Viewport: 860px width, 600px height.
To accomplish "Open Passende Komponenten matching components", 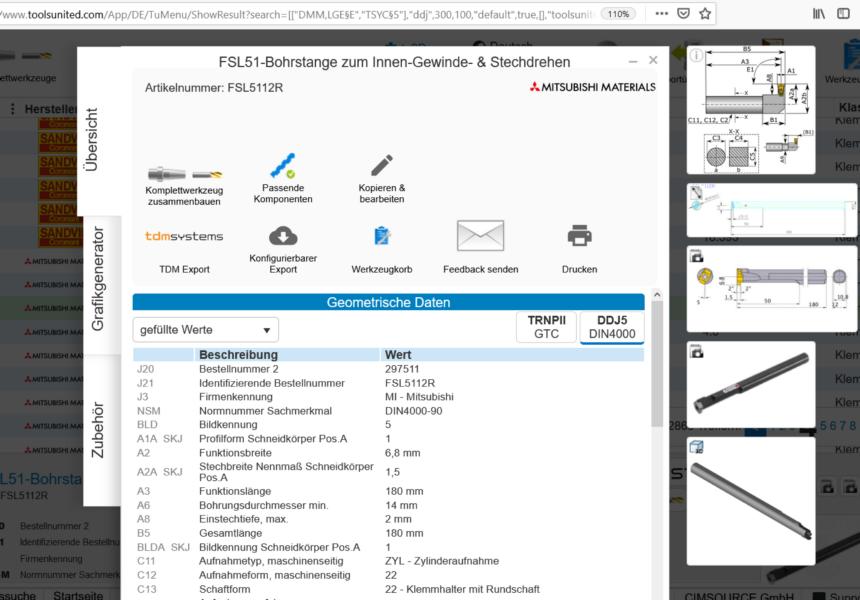I will pos(283,179).
